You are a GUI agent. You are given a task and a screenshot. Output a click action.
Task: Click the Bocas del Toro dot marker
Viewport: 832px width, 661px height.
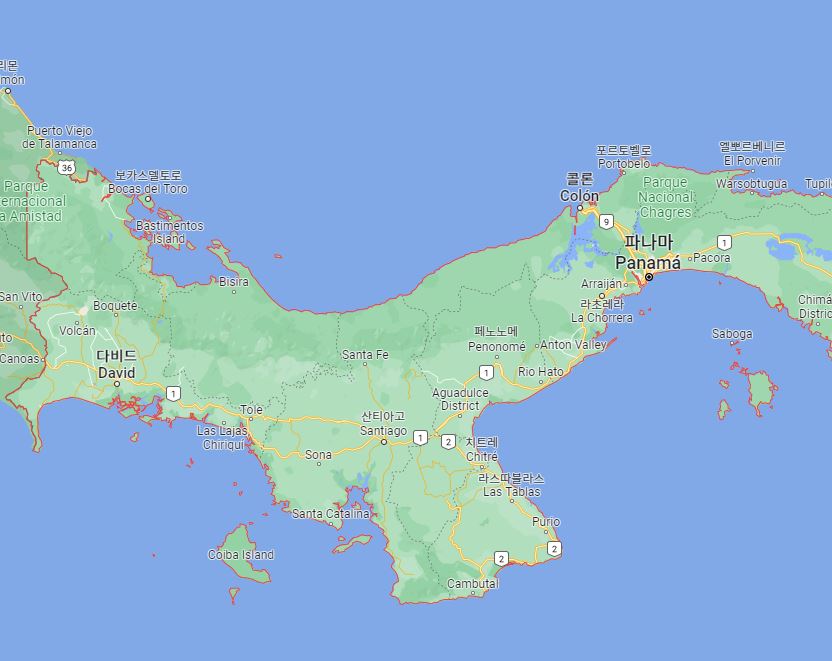point(148,199)
